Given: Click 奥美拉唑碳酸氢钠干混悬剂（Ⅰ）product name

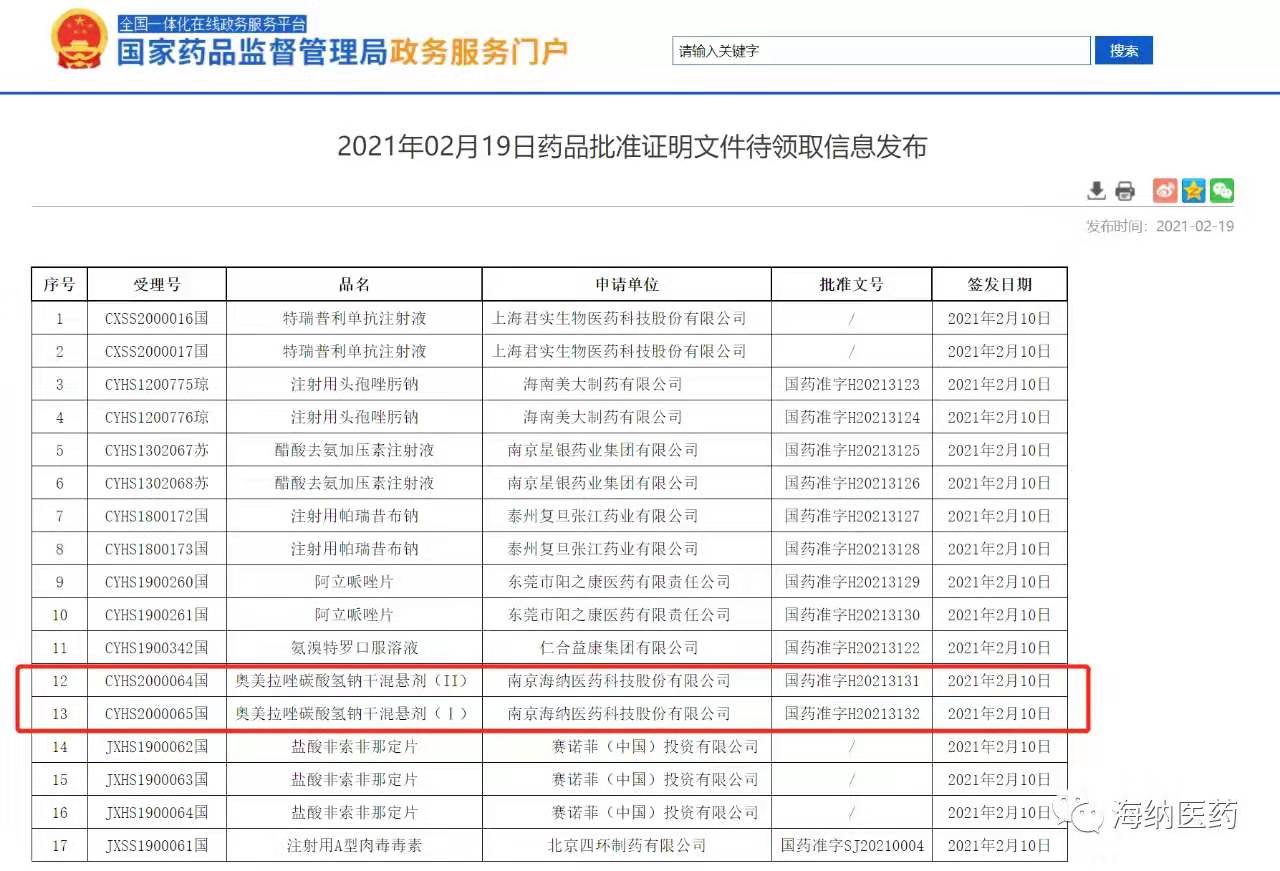Looking at the screenshot, I should tap(354, 714).
